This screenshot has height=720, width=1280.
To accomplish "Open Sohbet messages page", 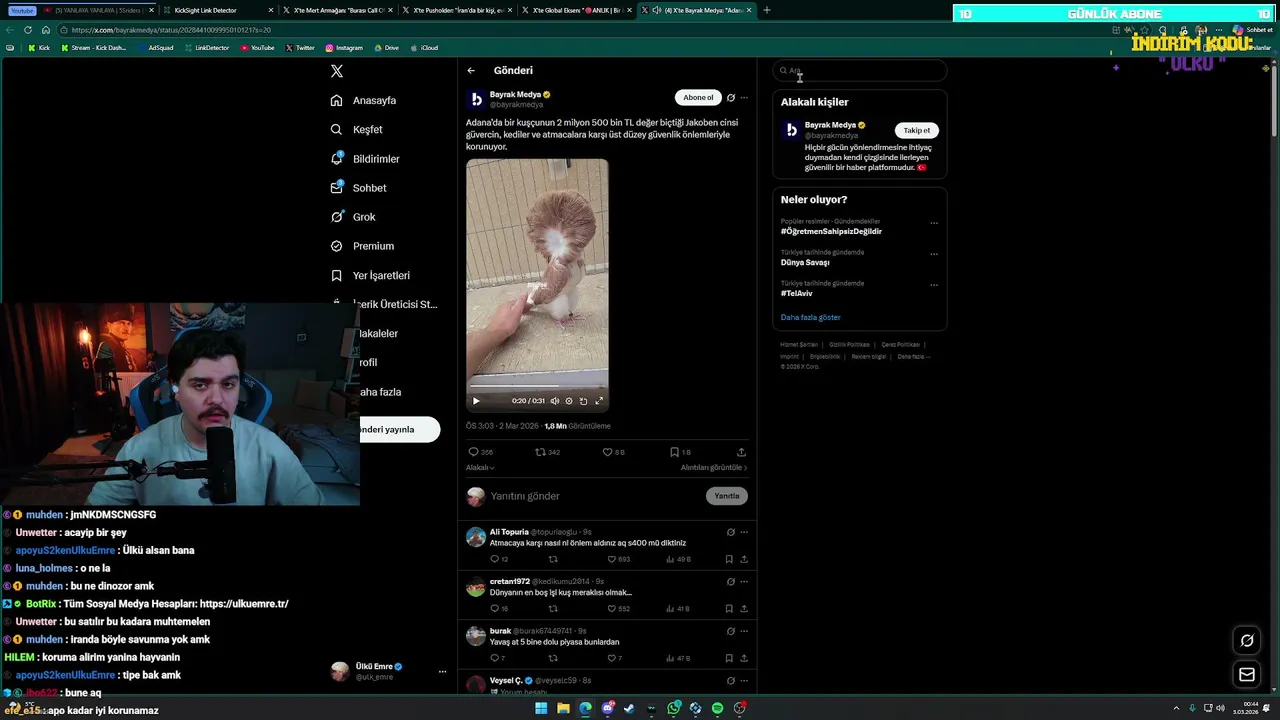I will tap(358, 188).
